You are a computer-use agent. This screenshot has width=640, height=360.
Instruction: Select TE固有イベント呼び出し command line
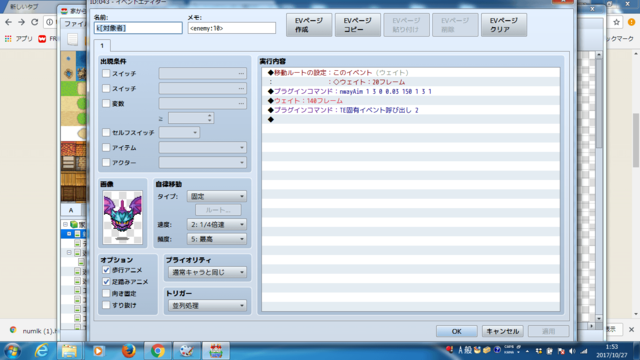point(411,110)
